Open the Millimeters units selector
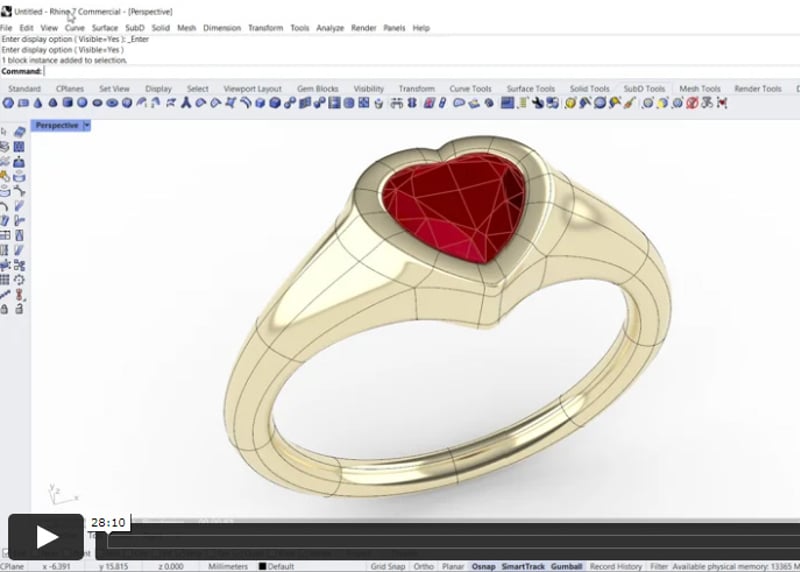 (x=228, y=566)
